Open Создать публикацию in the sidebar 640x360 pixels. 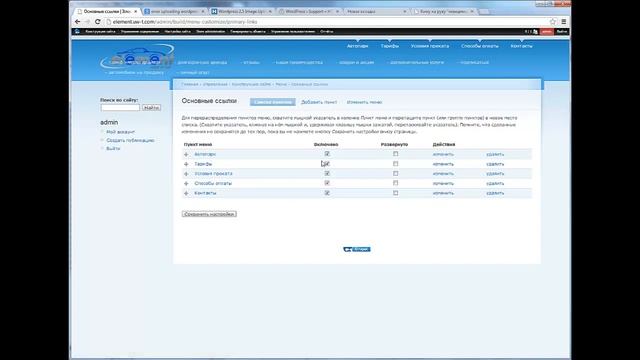[x=130, y=140]
